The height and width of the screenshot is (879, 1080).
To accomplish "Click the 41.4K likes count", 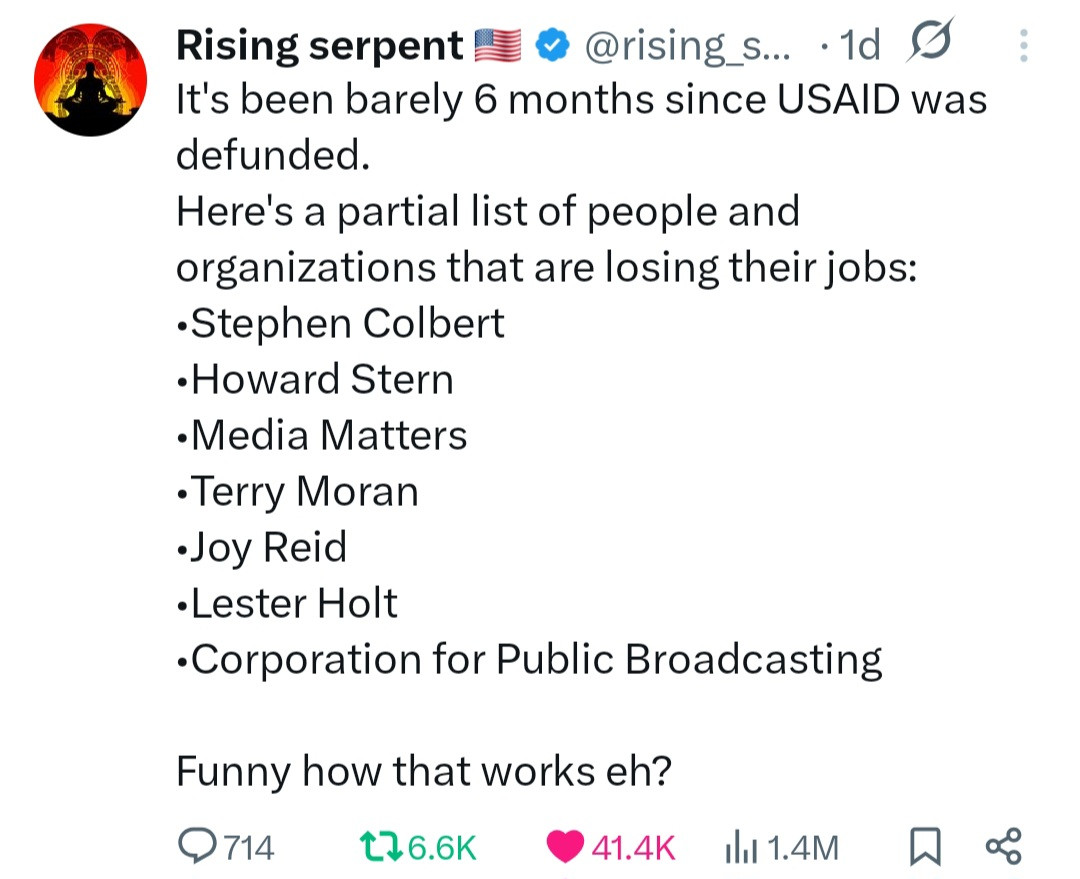I will [634, 848].
